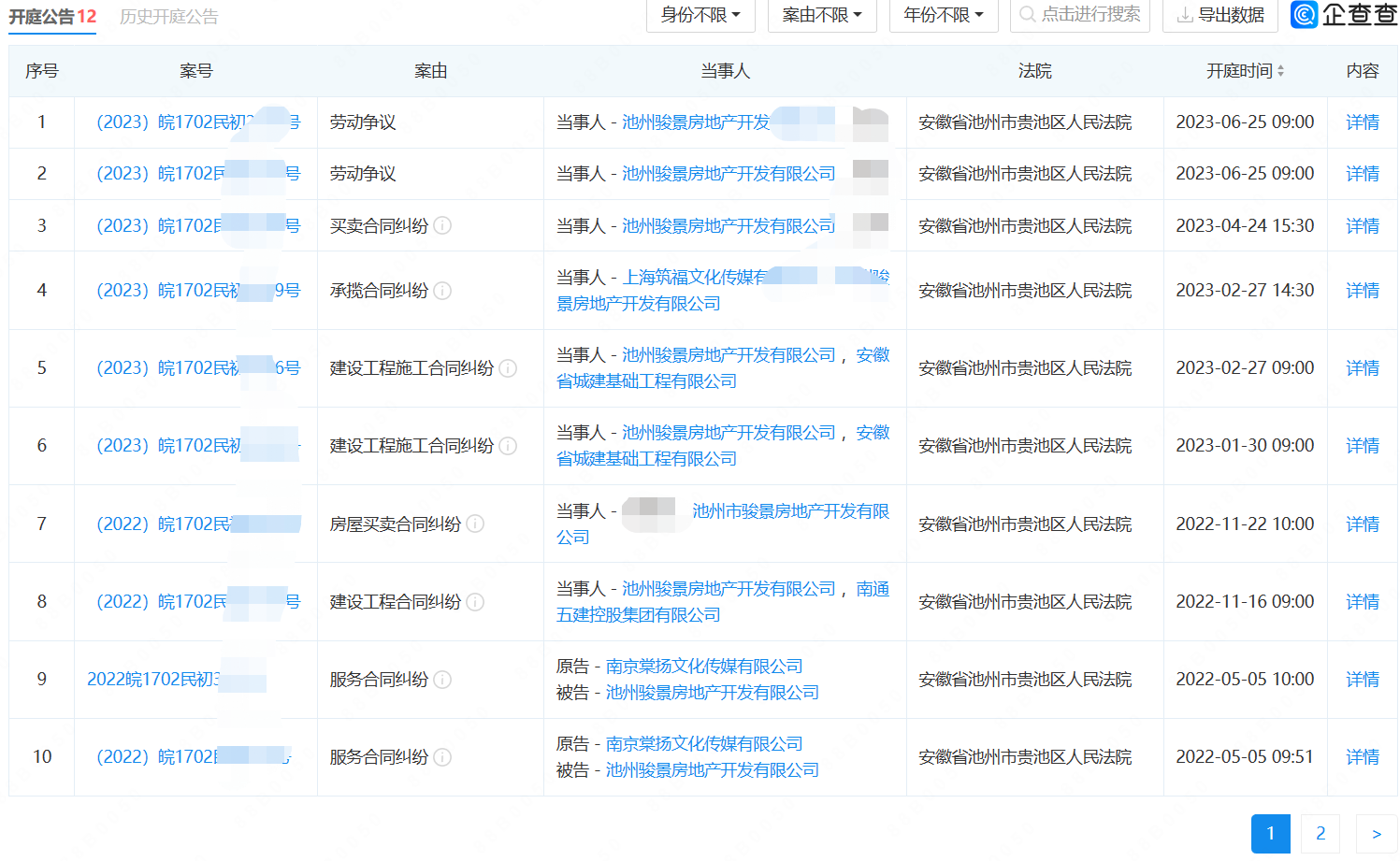
Task: Click info icon beside row 6 建设工程施工合同纠纷
Action: point(508,446)
